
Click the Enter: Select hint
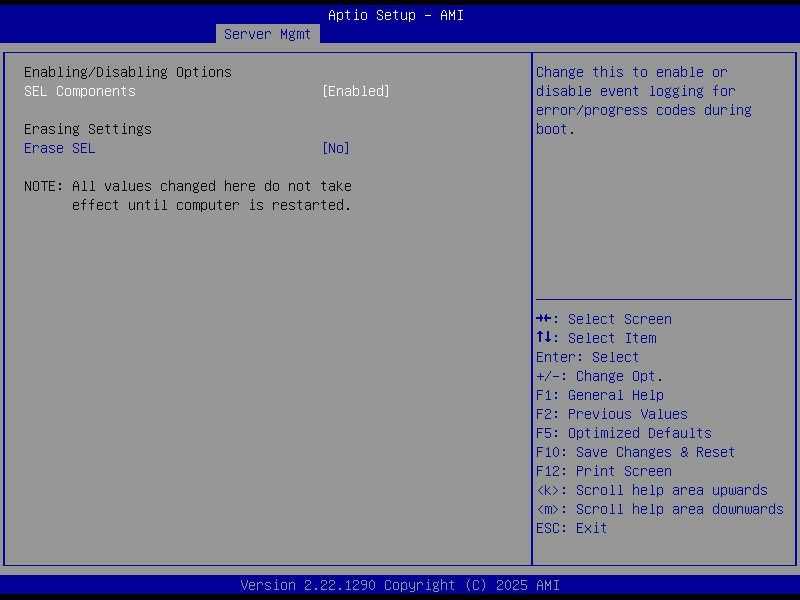587,357
